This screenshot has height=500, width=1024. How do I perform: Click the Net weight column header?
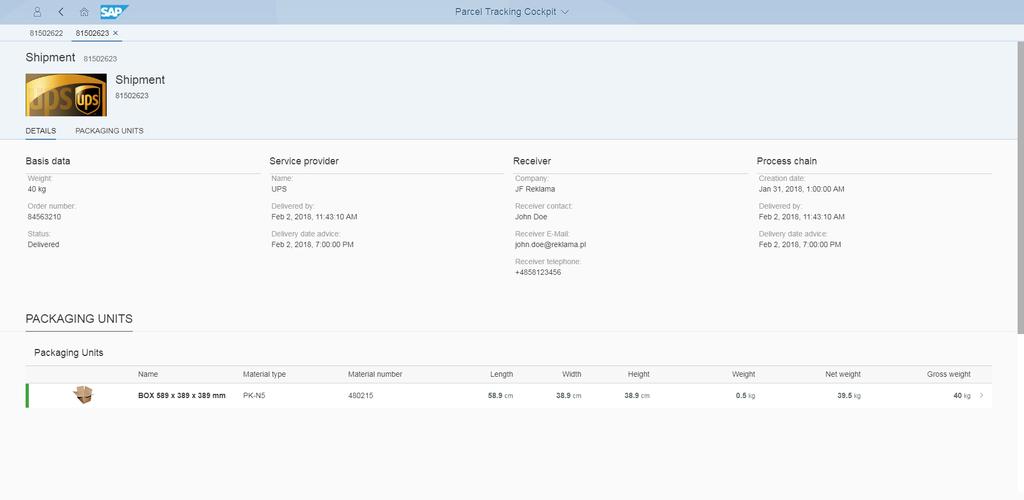pos(843,374)
